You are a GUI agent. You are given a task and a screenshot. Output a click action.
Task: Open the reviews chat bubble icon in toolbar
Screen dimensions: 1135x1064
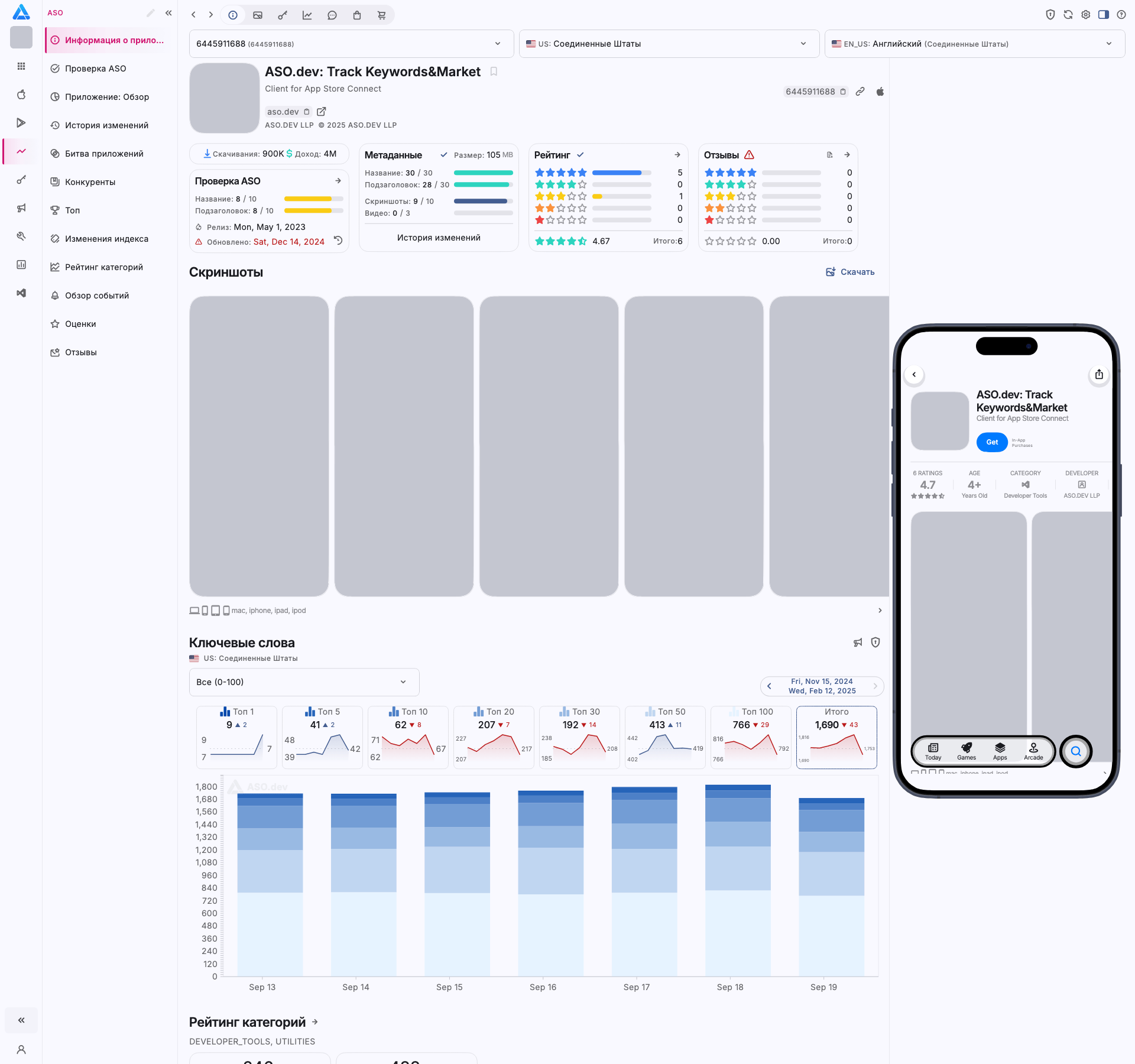[332, 15]
